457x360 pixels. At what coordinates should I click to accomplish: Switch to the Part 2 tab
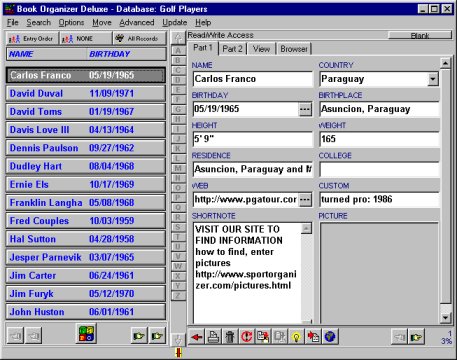[x=232, y=49]
